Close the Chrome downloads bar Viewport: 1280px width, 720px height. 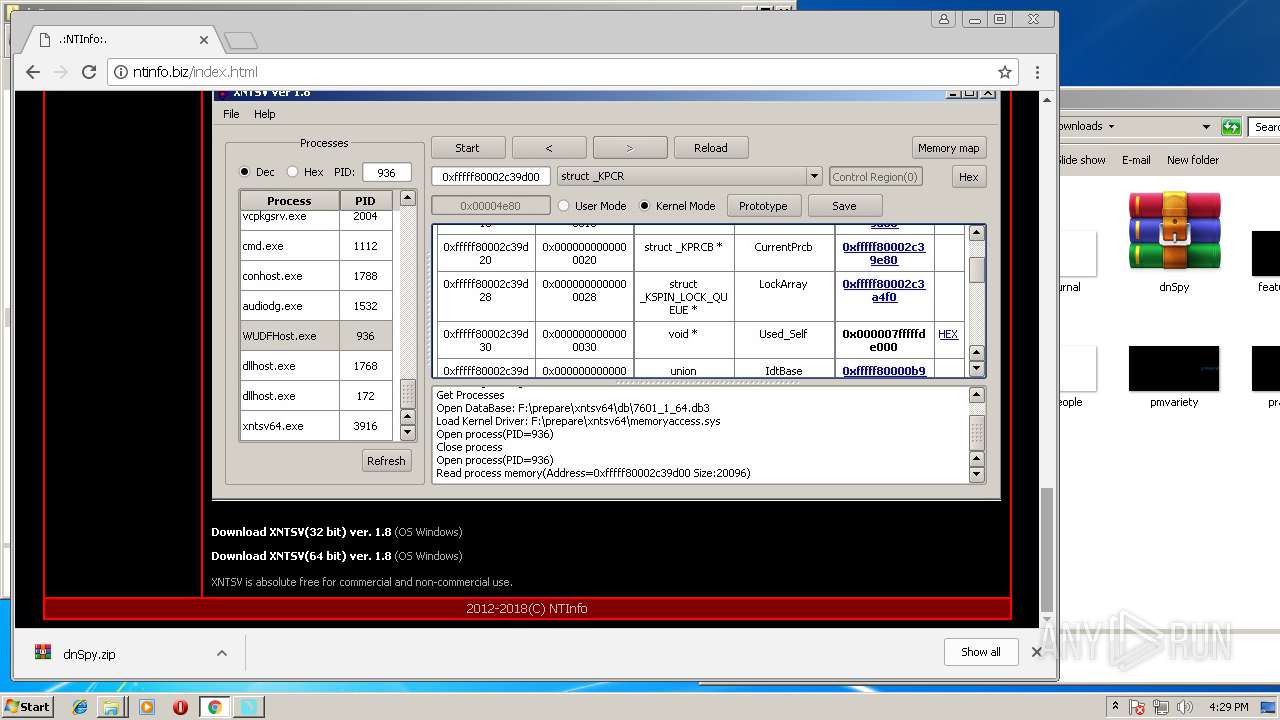(1036, 652)
